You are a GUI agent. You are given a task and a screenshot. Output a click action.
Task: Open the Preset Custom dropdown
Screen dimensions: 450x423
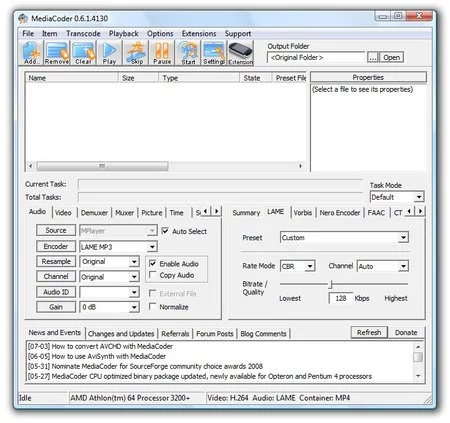[x=403, y=237]
